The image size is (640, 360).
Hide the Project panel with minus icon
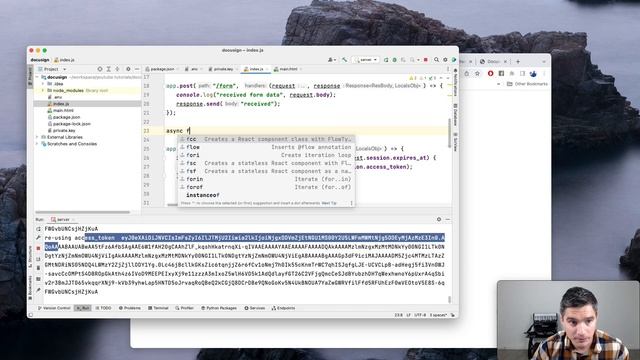(x=137, y=69)
